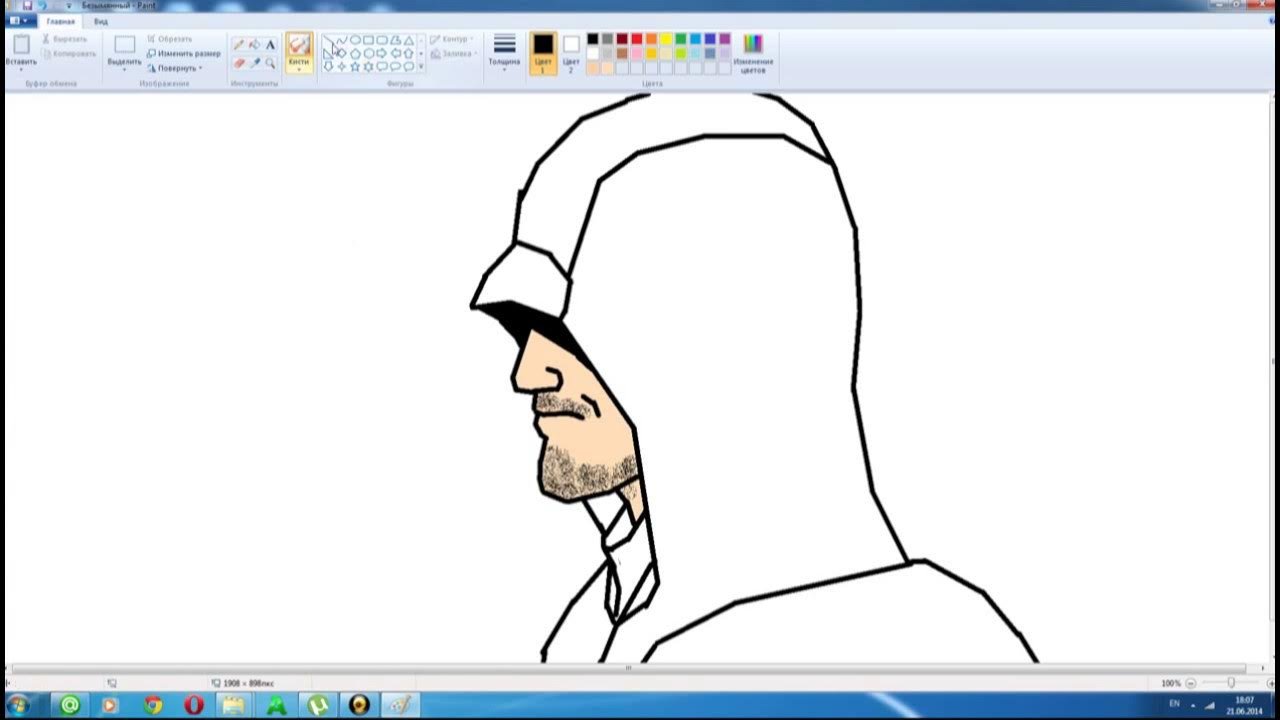Set Color 1 (Цвет 1) as active
The height and width of the screenshot is (720, 1280).
543,52
